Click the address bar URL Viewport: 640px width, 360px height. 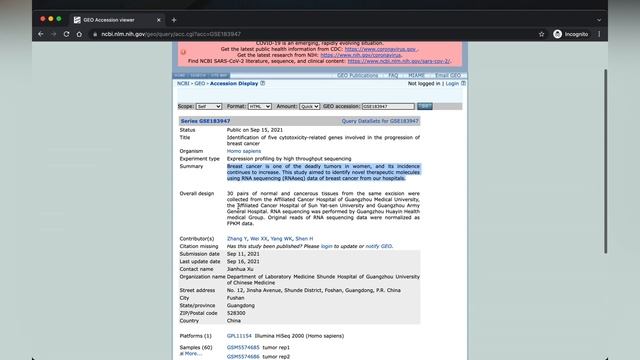pos(171,34)
